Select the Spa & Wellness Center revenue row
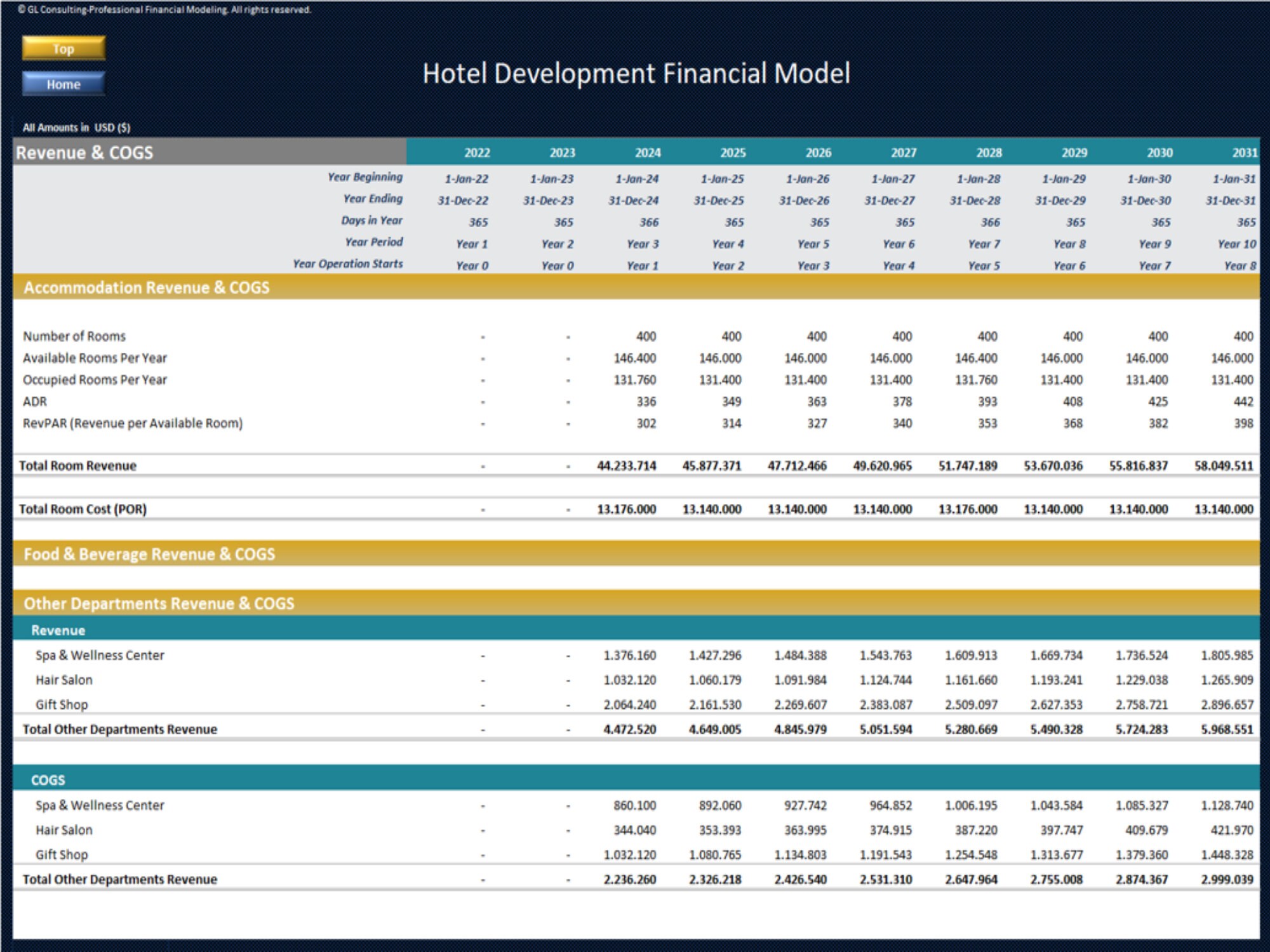The image size is (1270, 952). pos(99,655)
